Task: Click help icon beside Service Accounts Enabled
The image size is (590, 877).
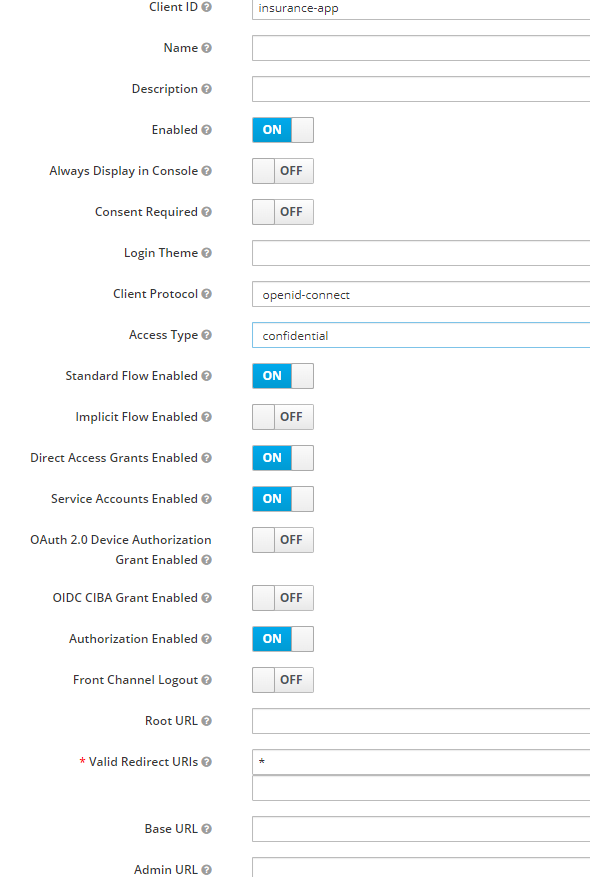Action: pos(206,499)
